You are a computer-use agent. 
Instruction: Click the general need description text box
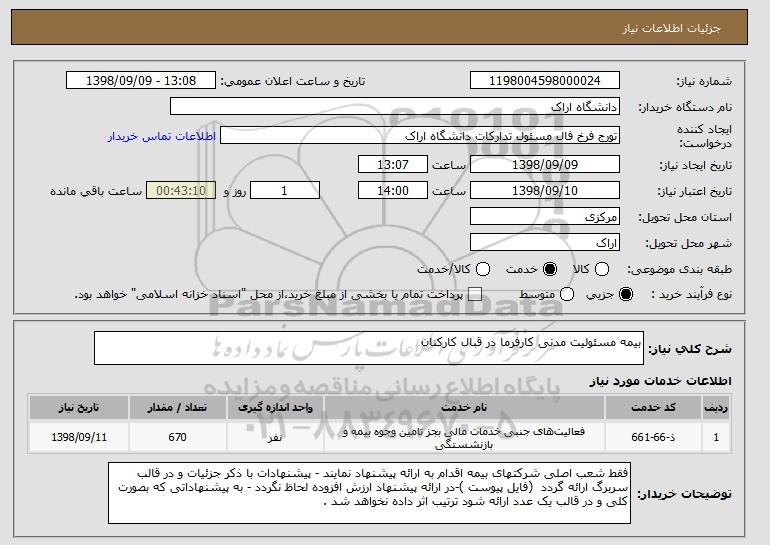pos(369,348)
